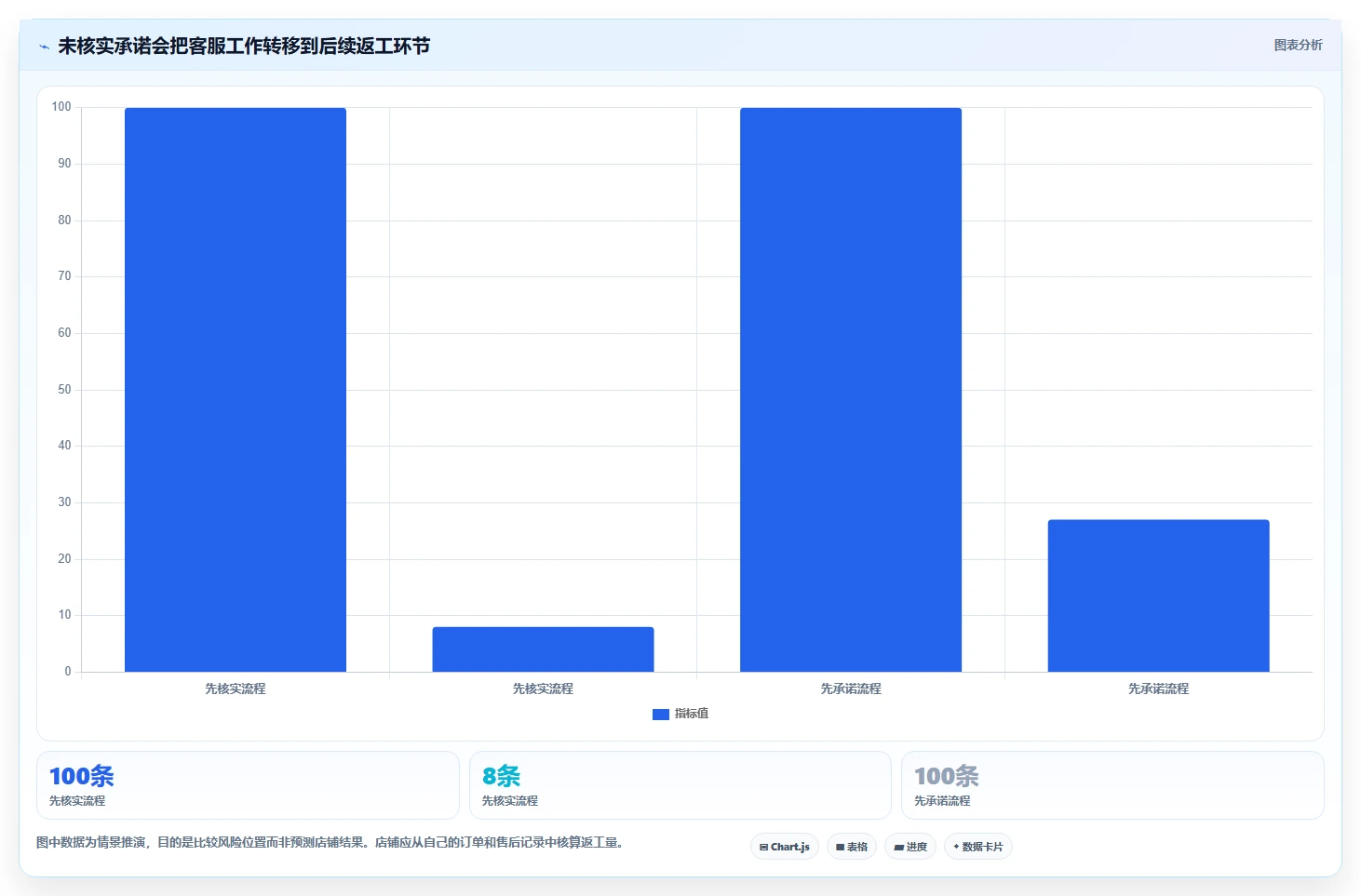The height and width of the screenshot is (896, 1361).
Task: Click the y-axis label 0
Action: click(x=67, y=672)
